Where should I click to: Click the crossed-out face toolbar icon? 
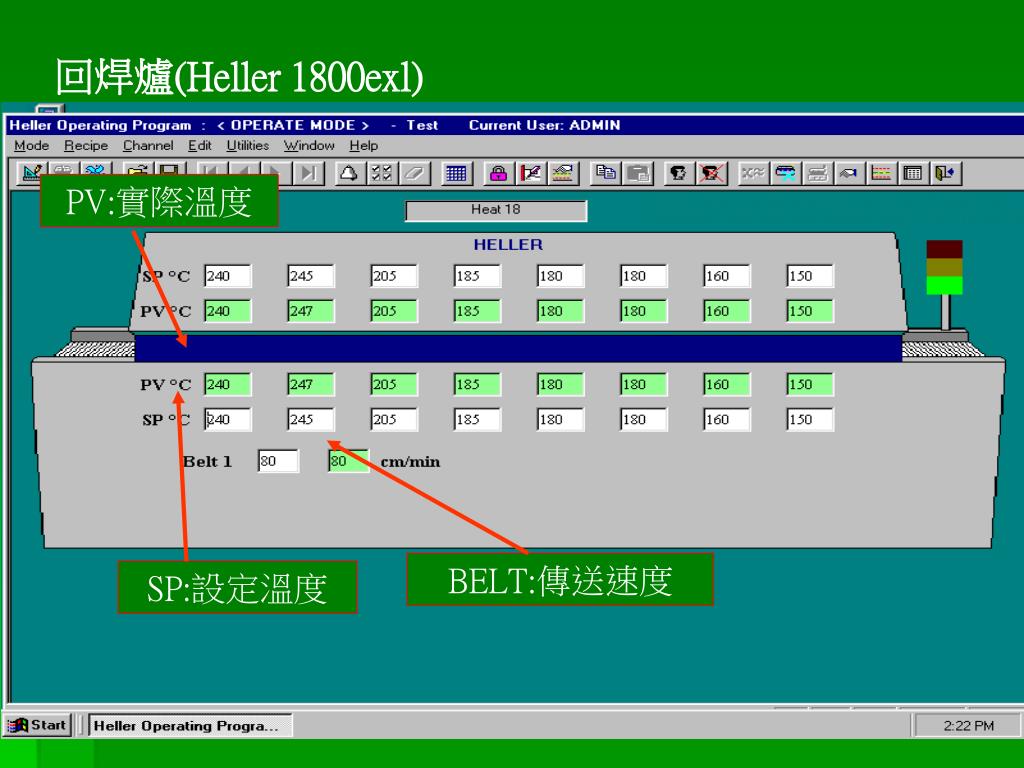(x=711, y=173)
